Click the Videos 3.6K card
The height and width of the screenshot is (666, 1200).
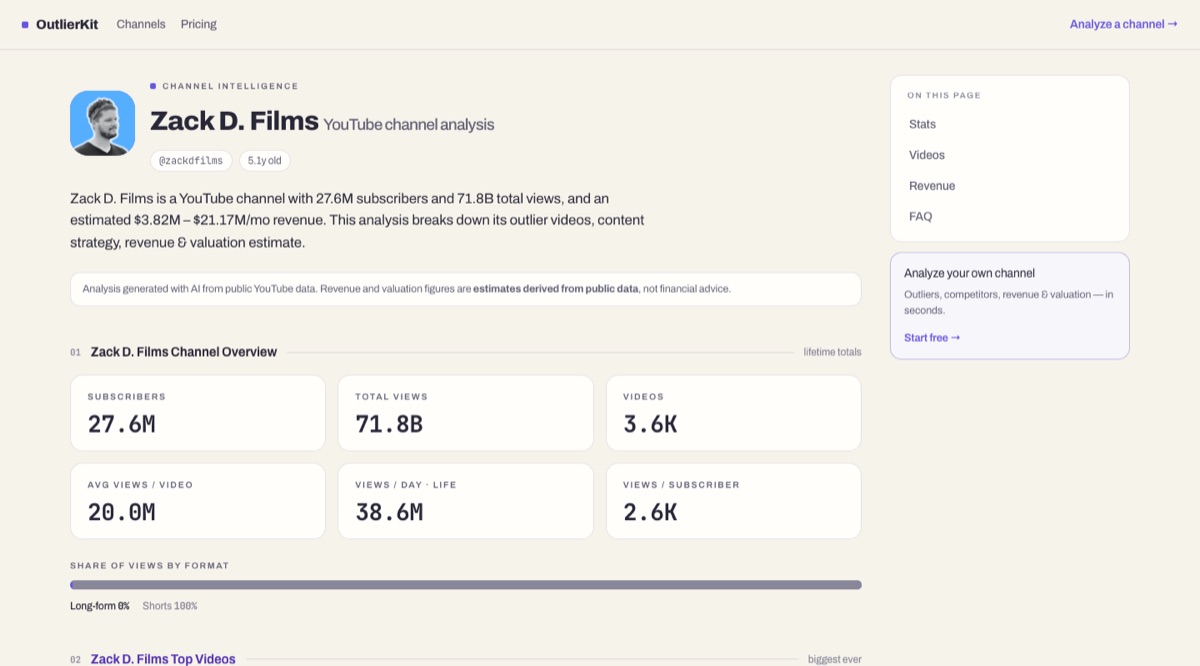734,413
